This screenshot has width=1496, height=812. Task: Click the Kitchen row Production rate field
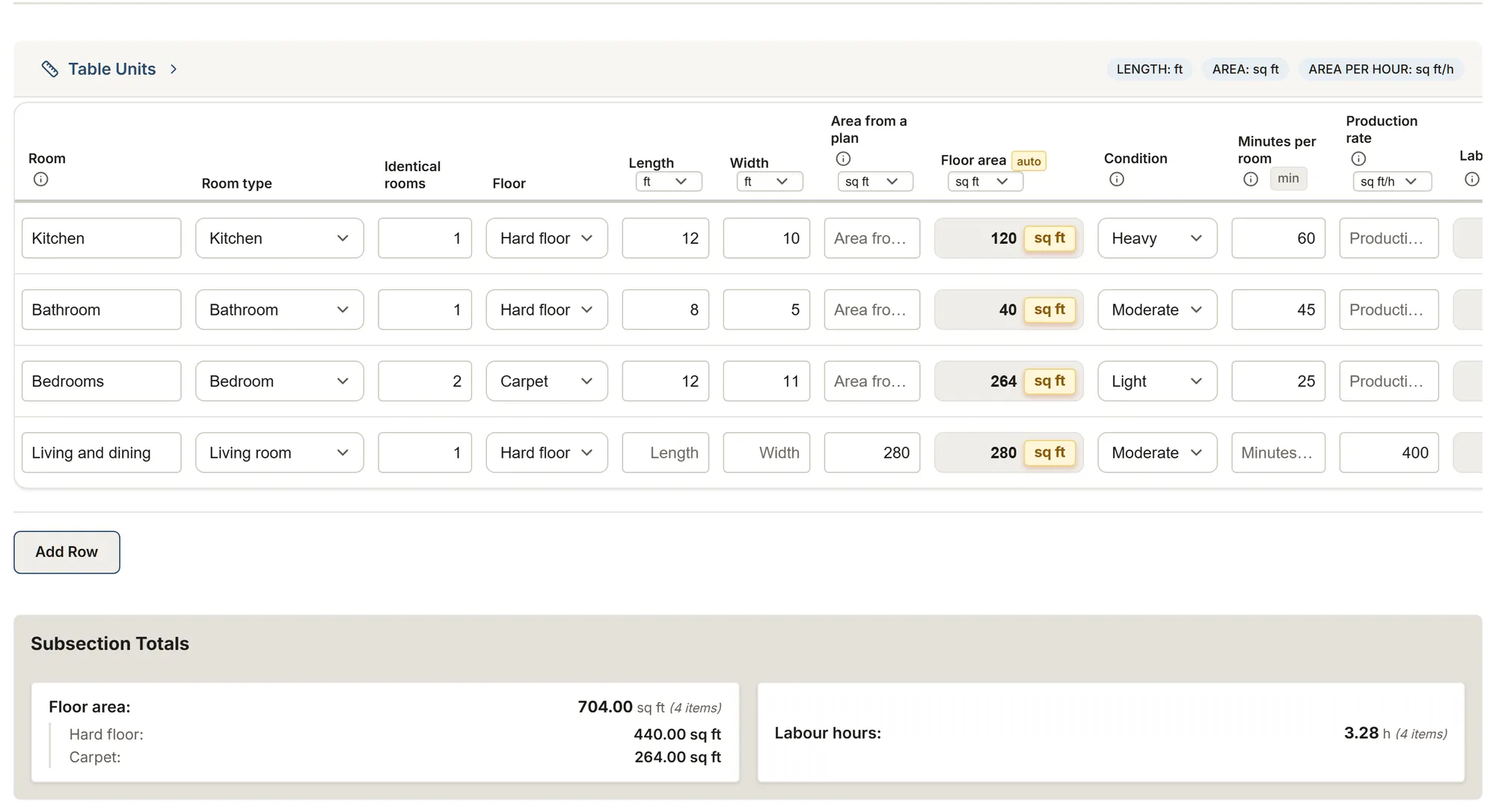coord(1389,239)
